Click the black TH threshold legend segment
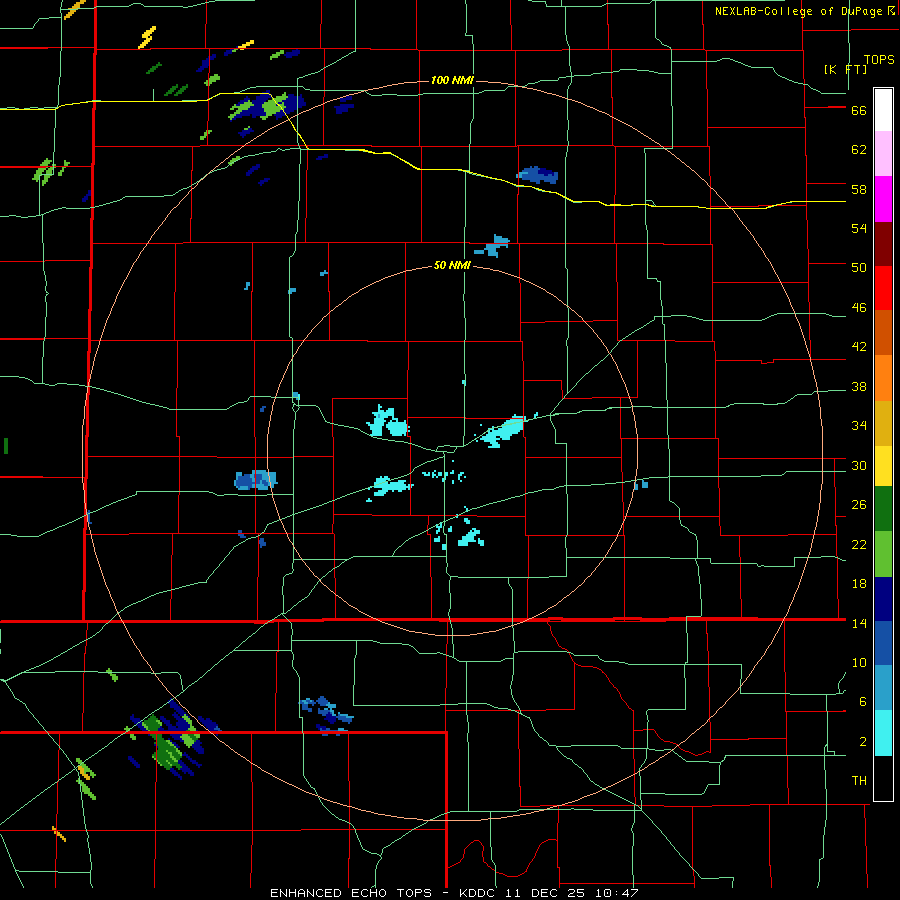Viewport: 900px width, 900px height. tap(883, 778)
